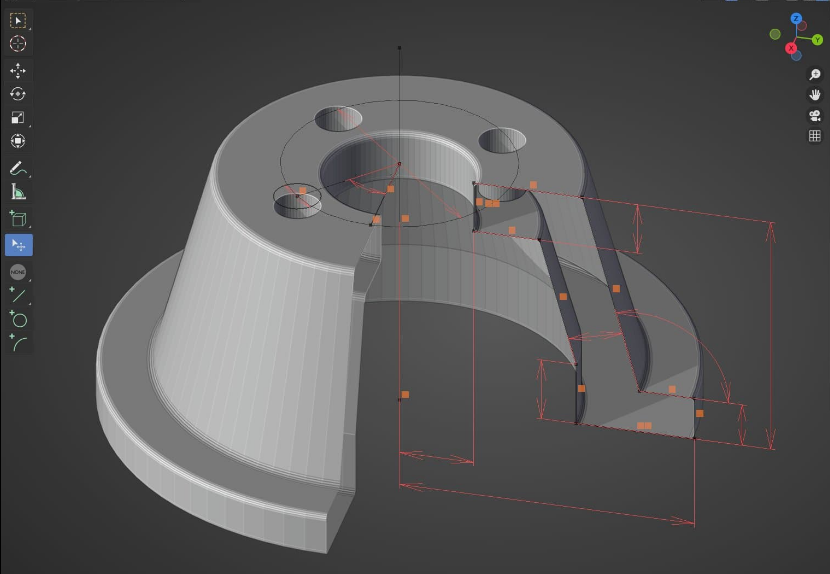The height and width of the screenshot is (574, 830).
Task: Choose the Measure ruler tool
Action: 18,192
